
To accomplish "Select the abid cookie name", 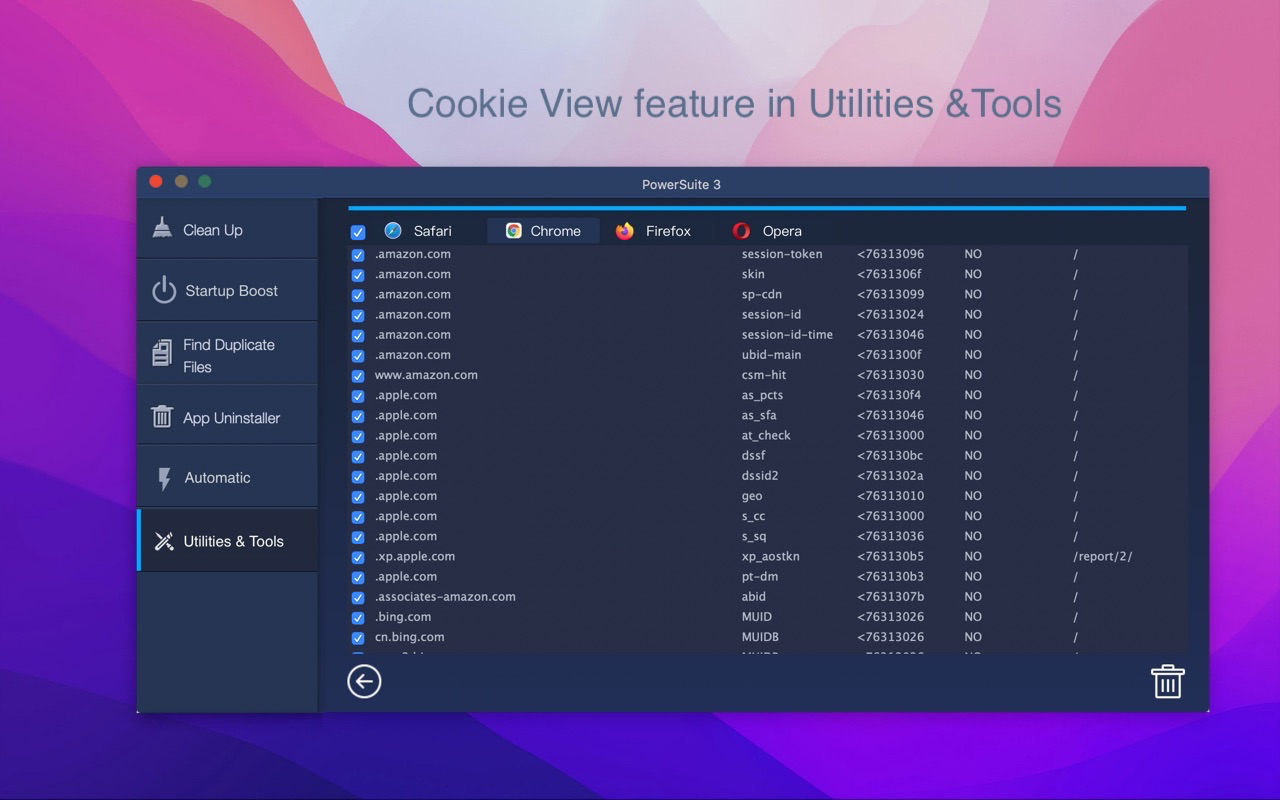I will click(x=755, y=597).
